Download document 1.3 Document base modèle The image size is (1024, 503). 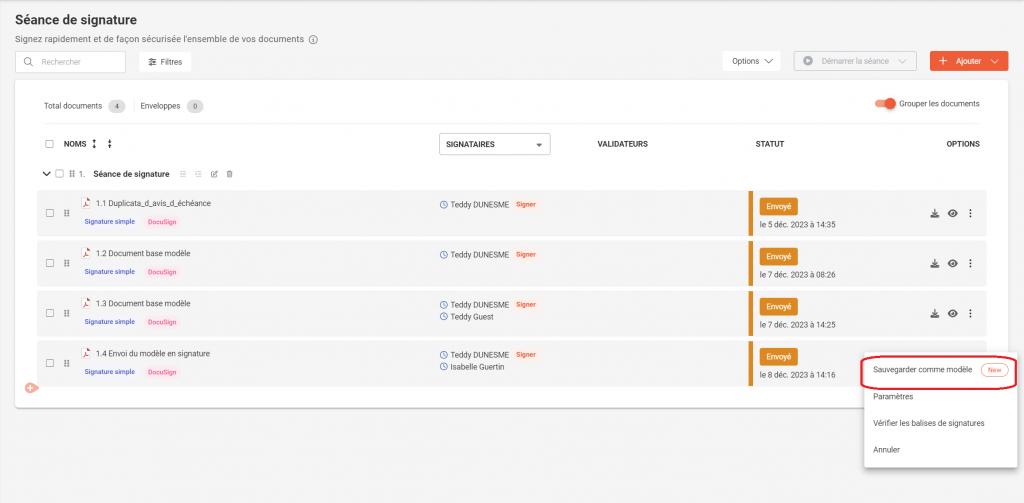pyautogui.click(x=934, y=313)
